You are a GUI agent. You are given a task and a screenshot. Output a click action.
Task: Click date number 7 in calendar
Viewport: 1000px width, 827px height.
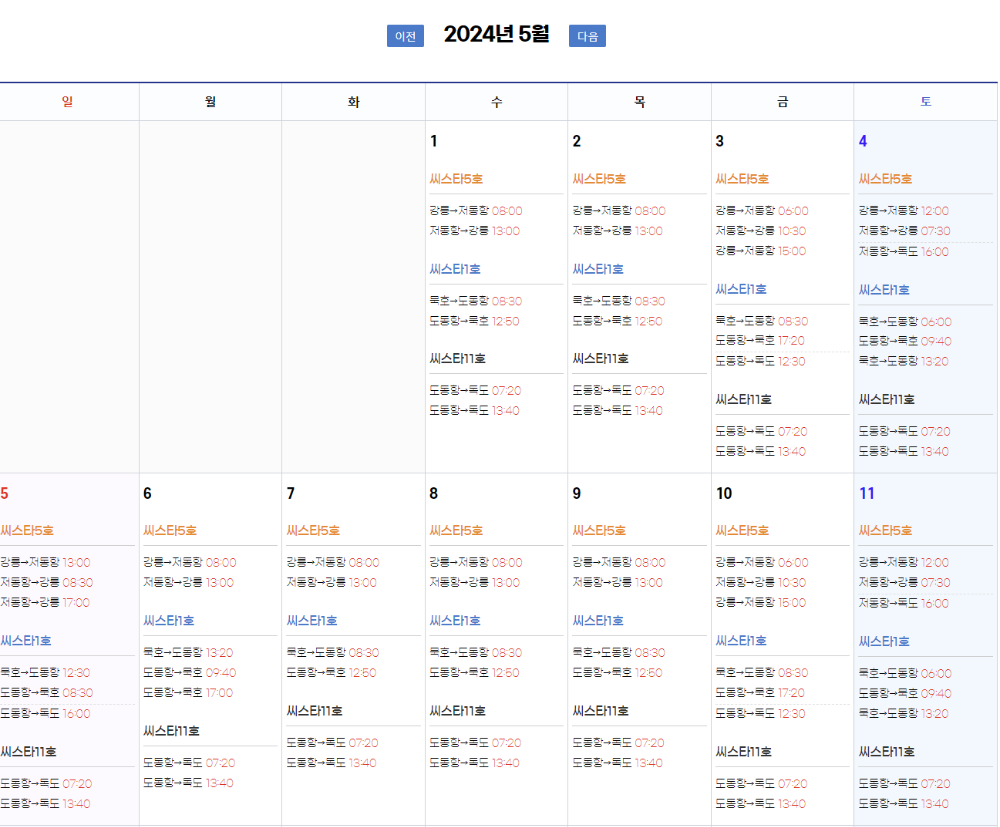tap(291, 493)
